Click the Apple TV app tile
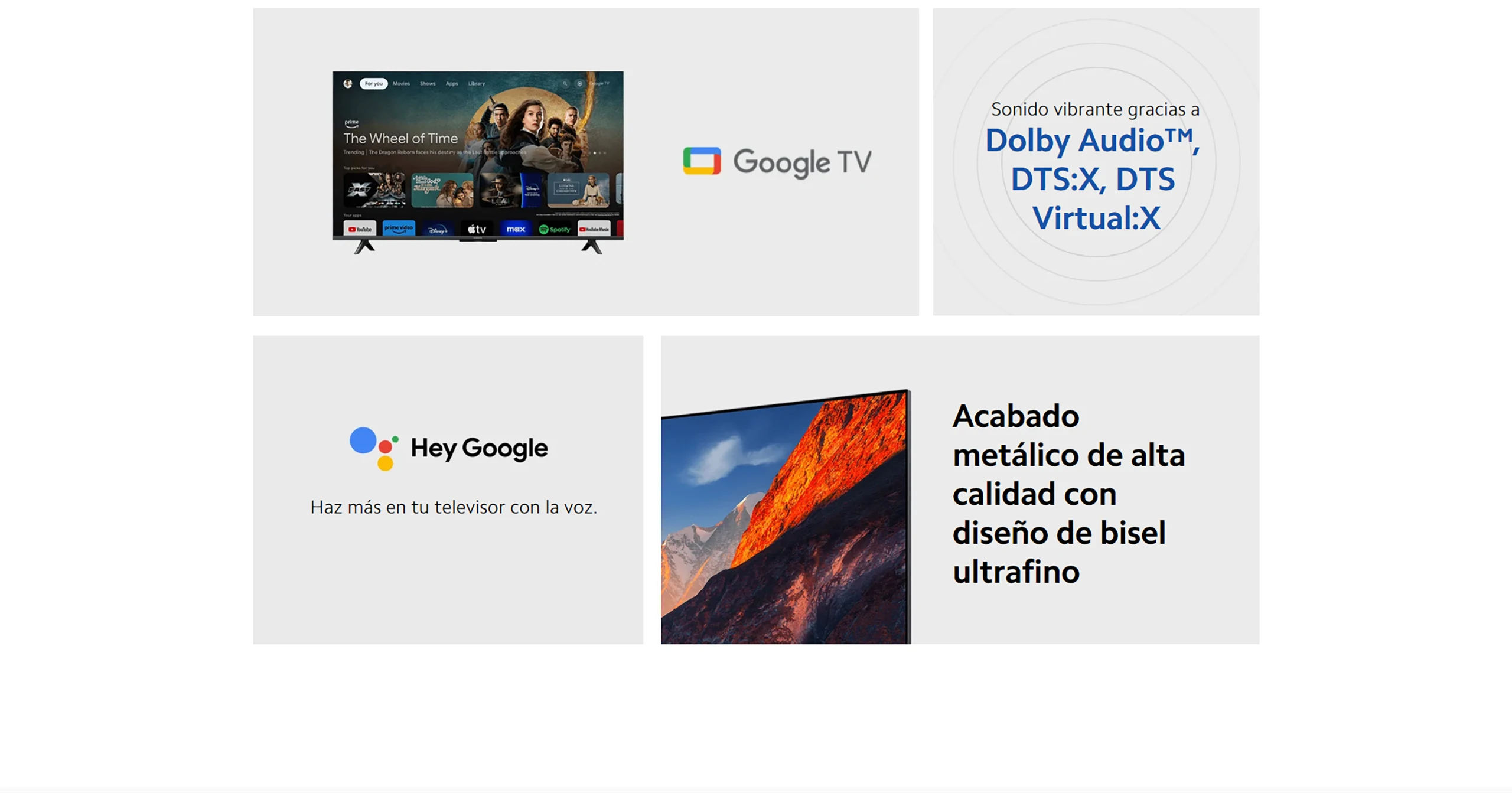 coord(477,229)
